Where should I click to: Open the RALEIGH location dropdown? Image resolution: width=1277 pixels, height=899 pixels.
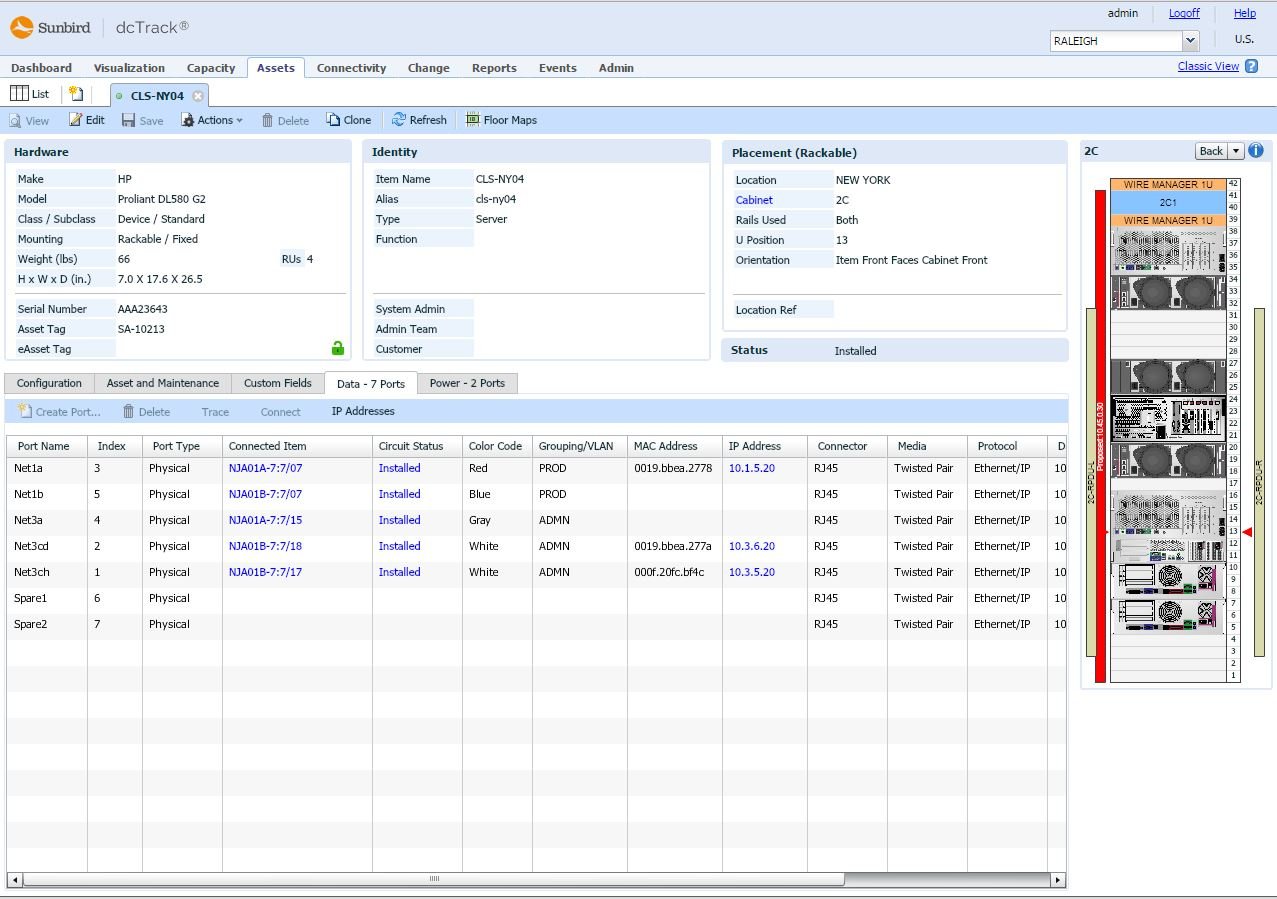[1189, 40]
